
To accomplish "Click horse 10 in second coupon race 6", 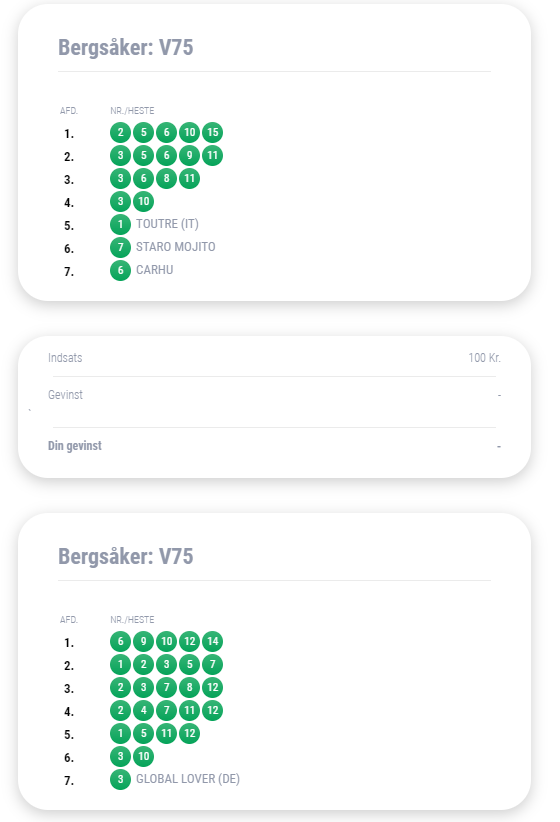I will [x=143, y=756].
